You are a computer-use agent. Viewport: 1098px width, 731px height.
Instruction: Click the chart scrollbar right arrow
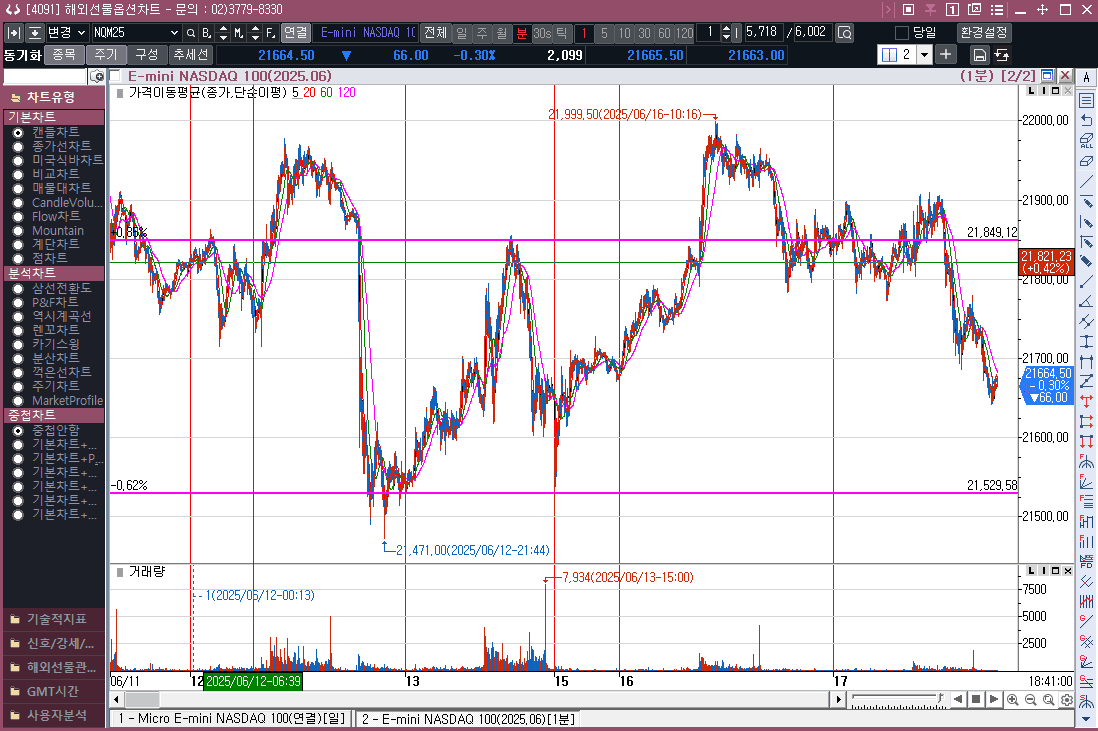tap(838, 699)
